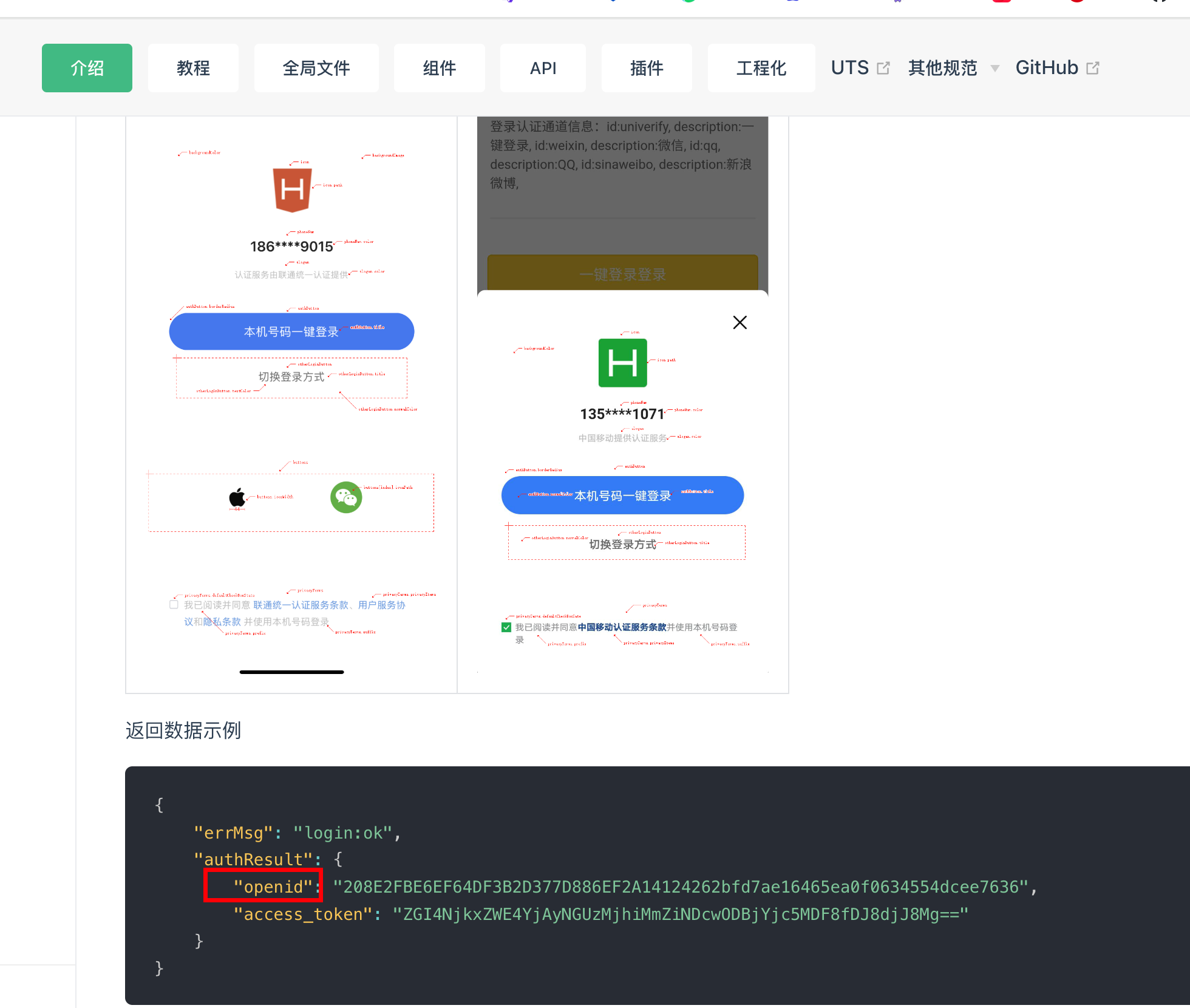Image resolution: width=1190 pixels, height=1008 pixels.
Task: Click the orange H app icon
Action: [x=292, y=190]
